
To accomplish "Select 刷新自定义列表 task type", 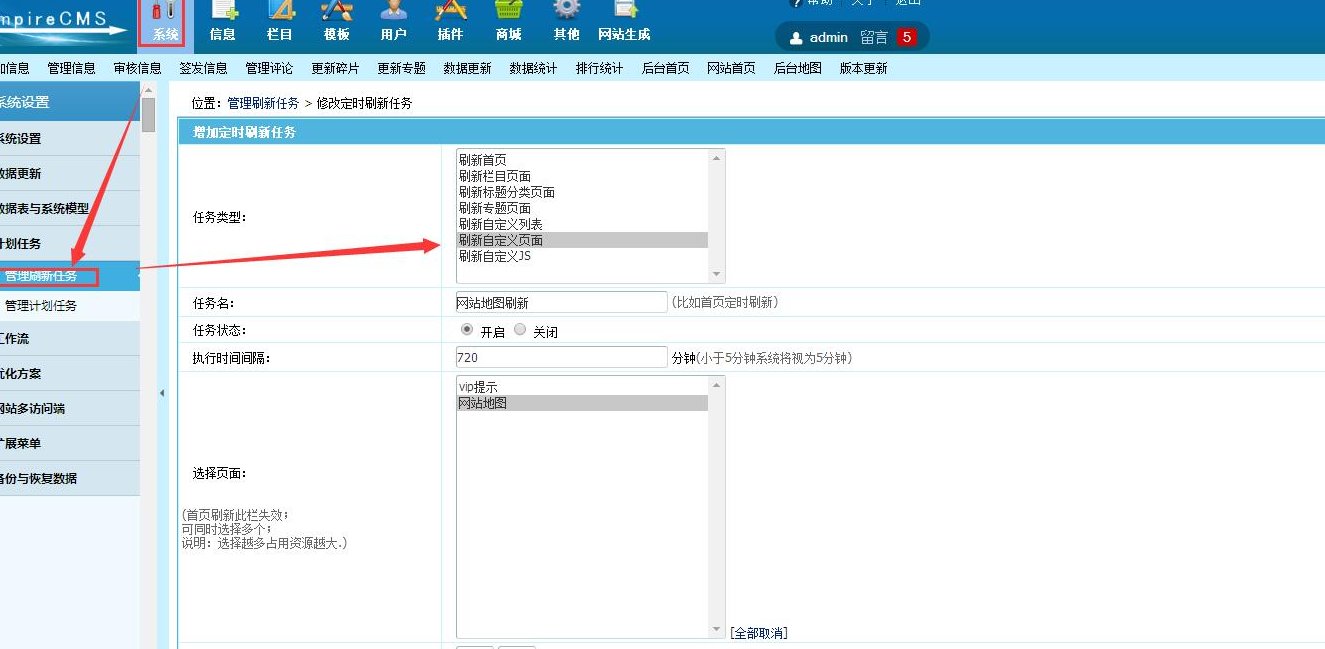I will pos(582,224).
